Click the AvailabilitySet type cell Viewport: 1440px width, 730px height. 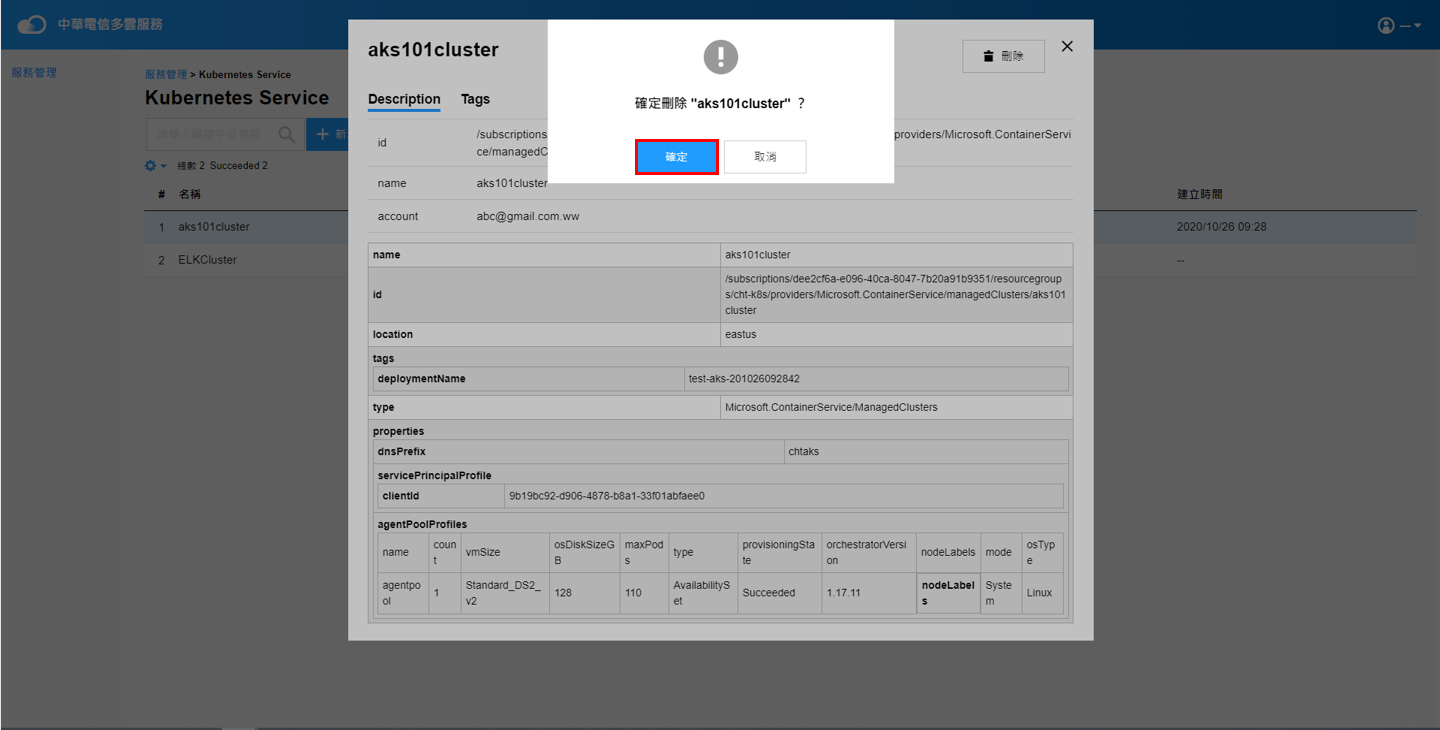[702, 592]
